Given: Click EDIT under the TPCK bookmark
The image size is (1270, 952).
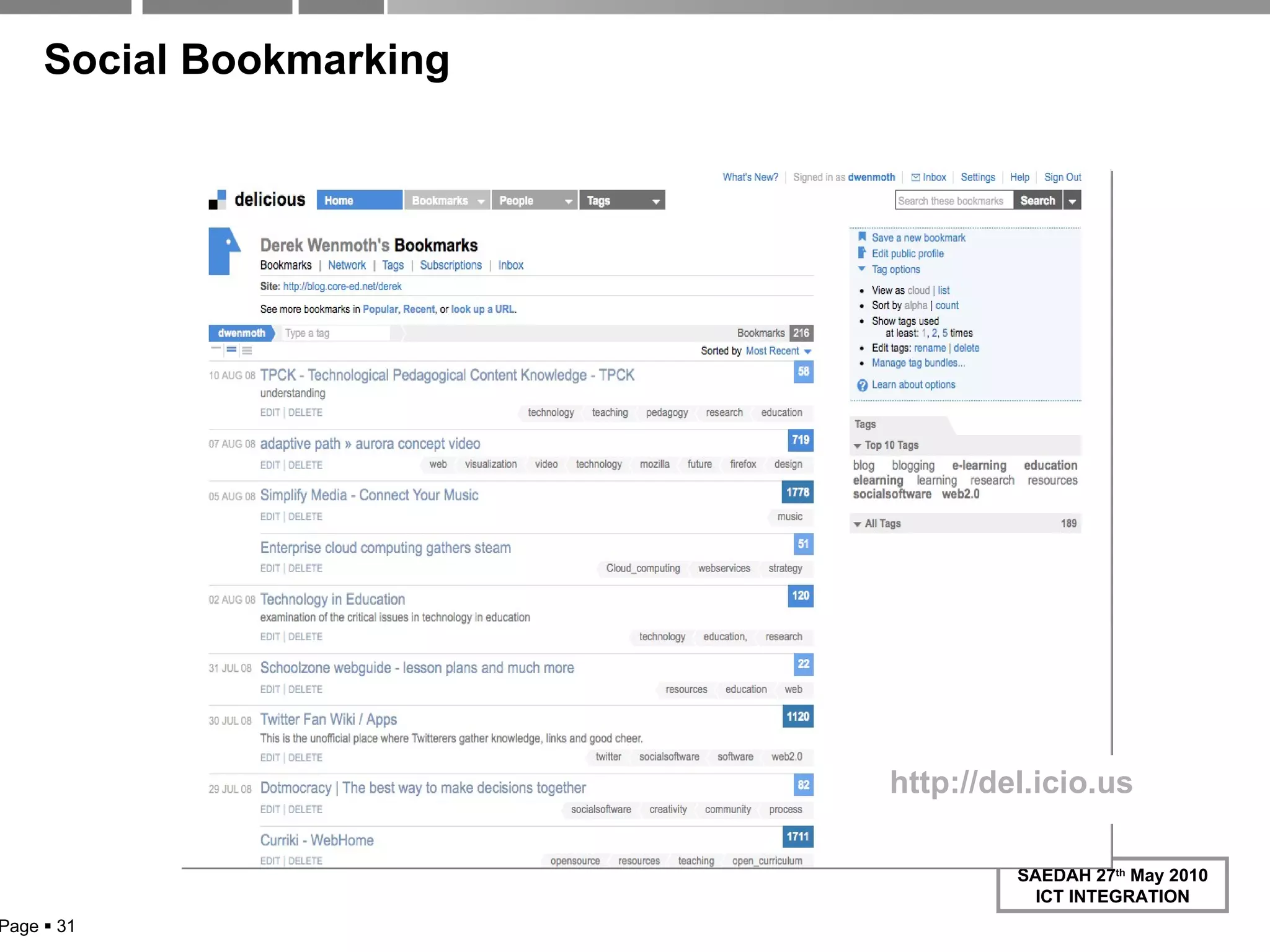Looking at the screenshot, I should (270, 413).
